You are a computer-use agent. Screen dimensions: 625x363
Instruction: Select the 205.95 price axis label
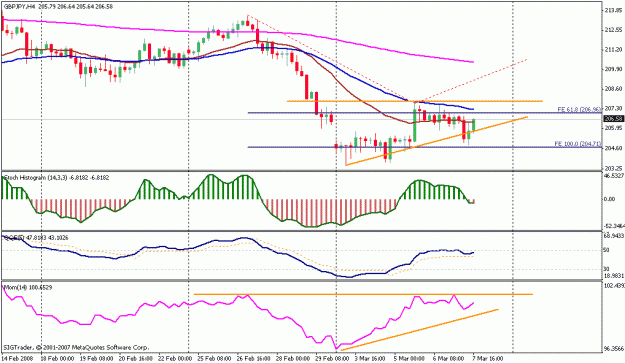(613, 128)
